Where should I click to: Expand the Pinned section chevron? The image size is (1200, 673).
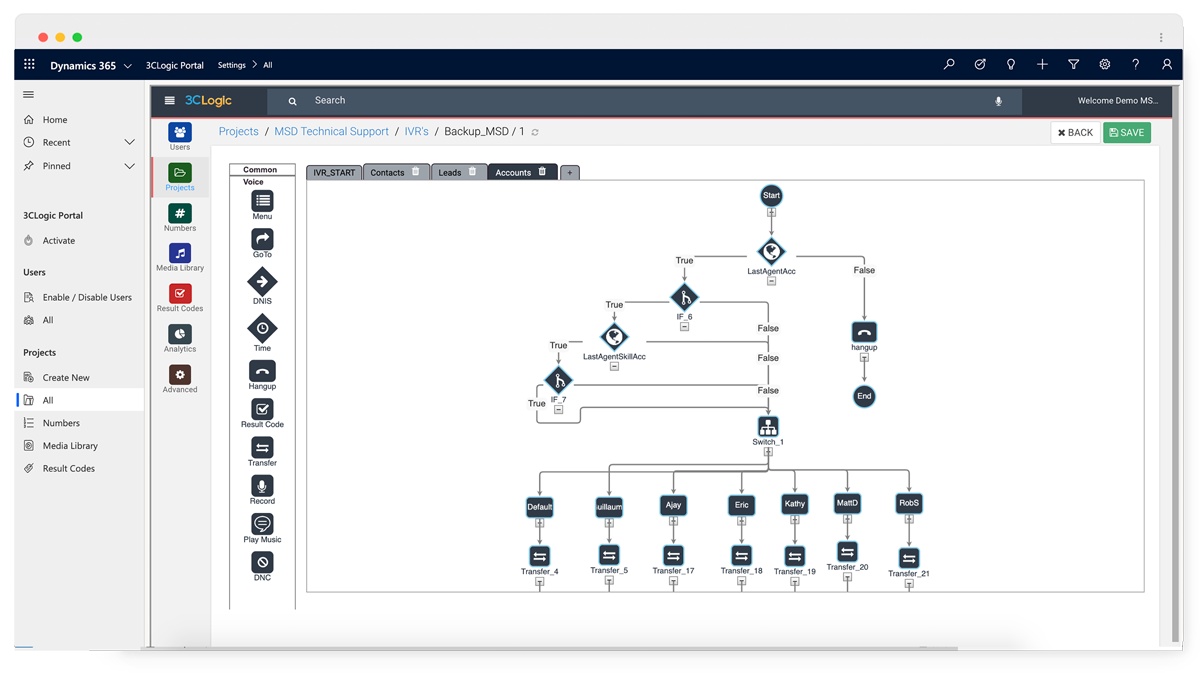(x=129, y=166)
